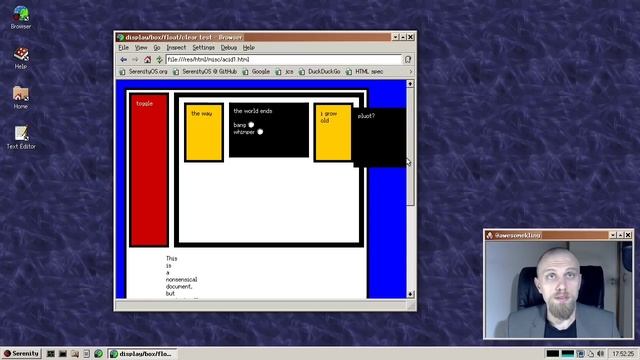Click the page scrollbar up arrow
The width and height of the screenshot is (640, 360).
click(x=410, y=84)
